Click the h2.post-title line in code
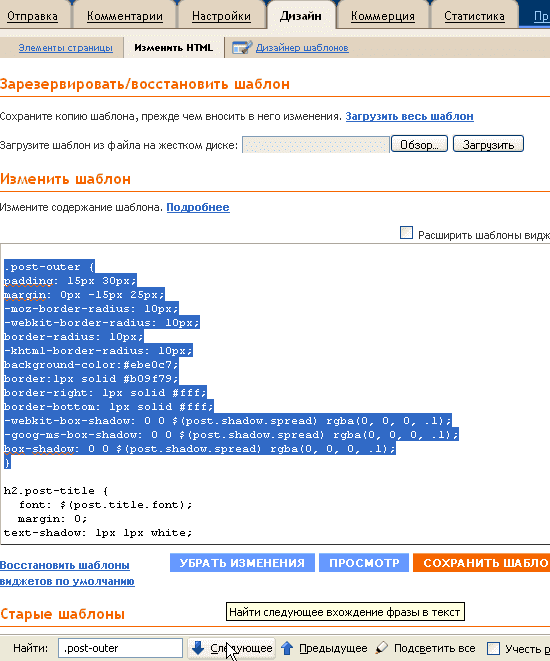This screenshot has width=550, height=661. click(x=56, y=491)
